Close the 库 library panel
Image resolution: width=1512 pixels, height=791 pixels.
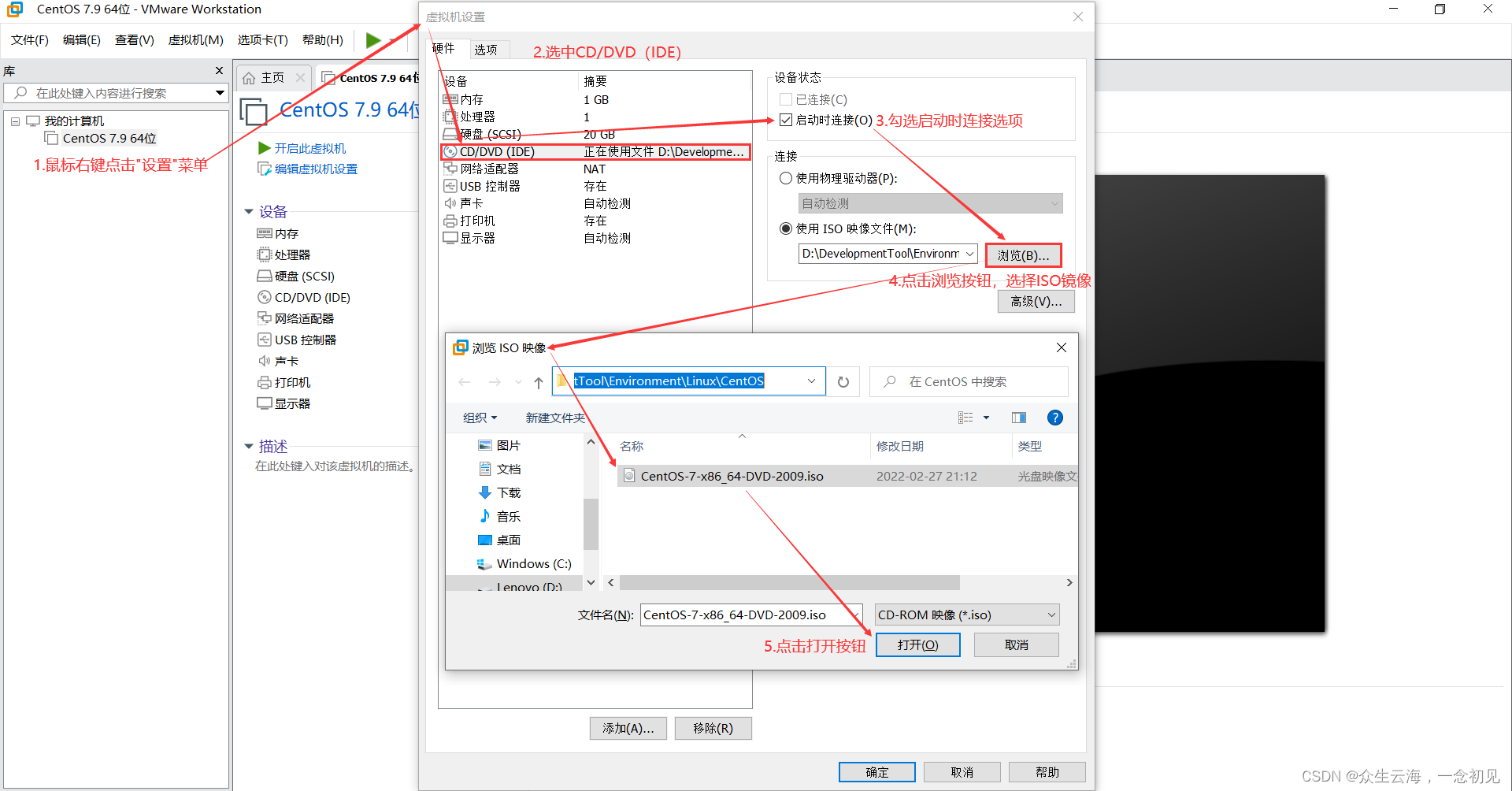[x=220, y=71]
